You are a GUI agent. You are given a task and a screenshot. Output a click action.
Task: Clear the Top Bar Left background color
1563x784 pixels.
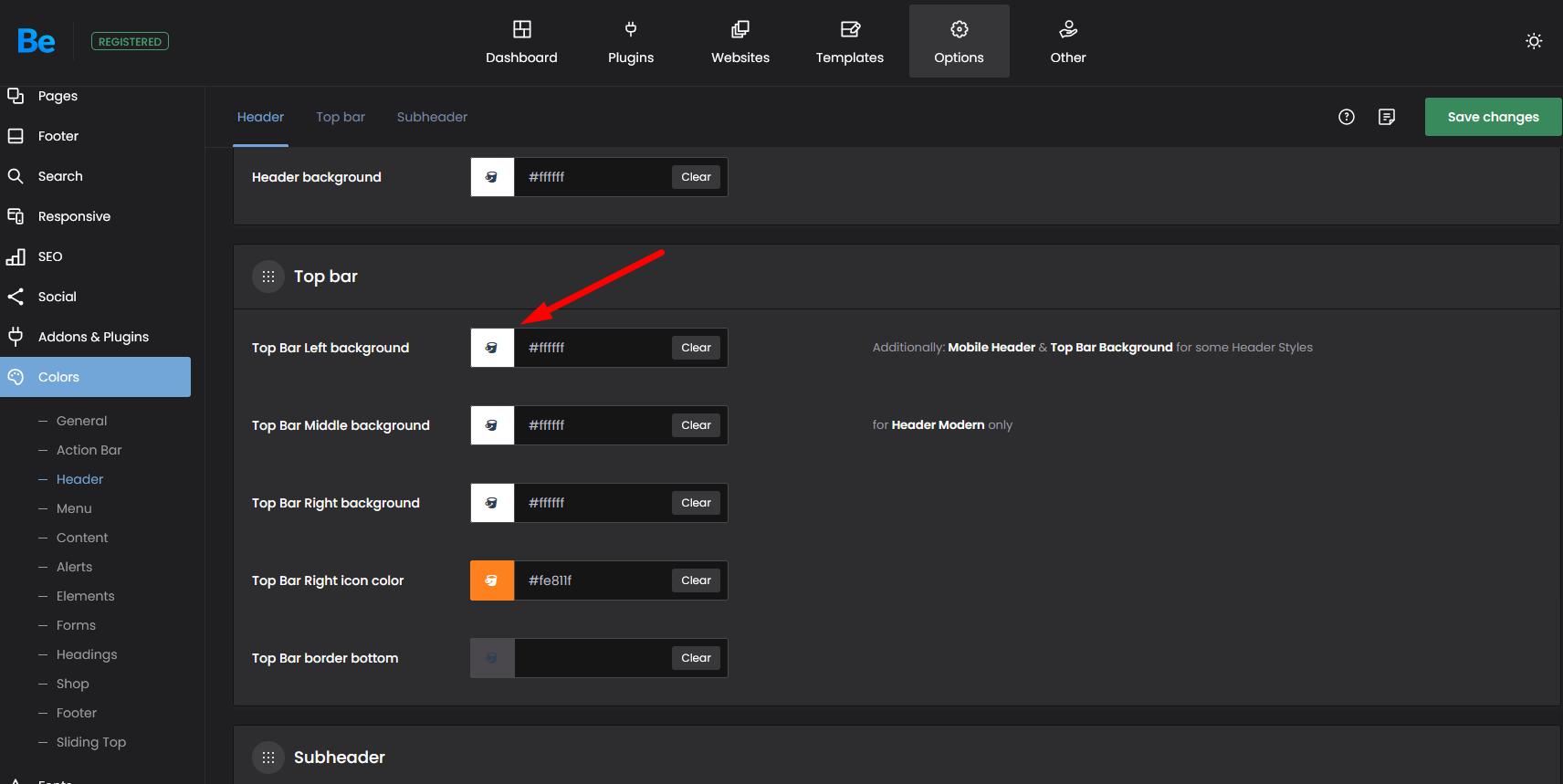click(696, 348)
